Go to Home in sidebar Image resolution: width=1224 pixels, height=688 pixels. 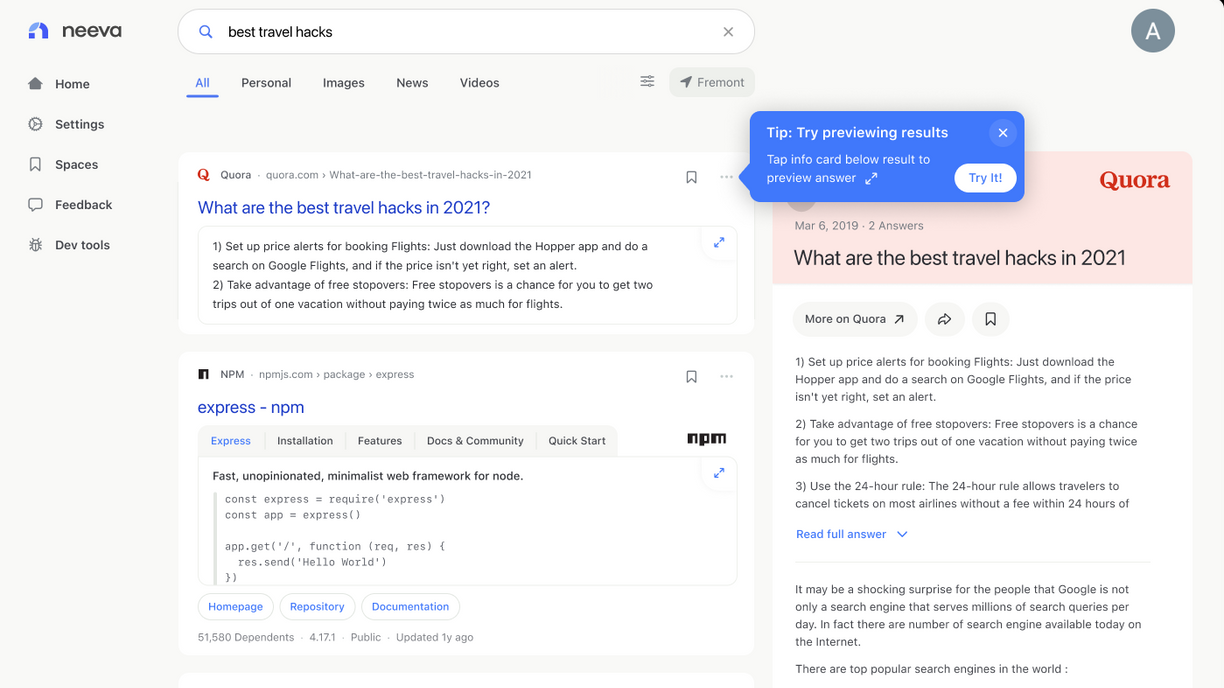tap(59, 84)
